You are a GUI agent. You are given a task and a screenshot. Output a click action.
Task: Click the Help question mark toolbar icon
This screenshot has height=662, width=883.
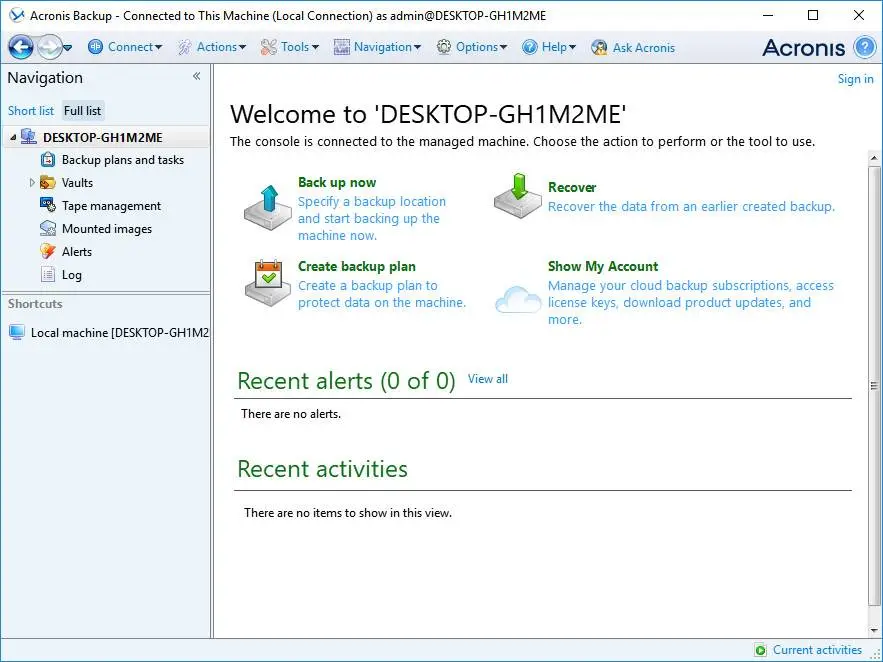529,47
